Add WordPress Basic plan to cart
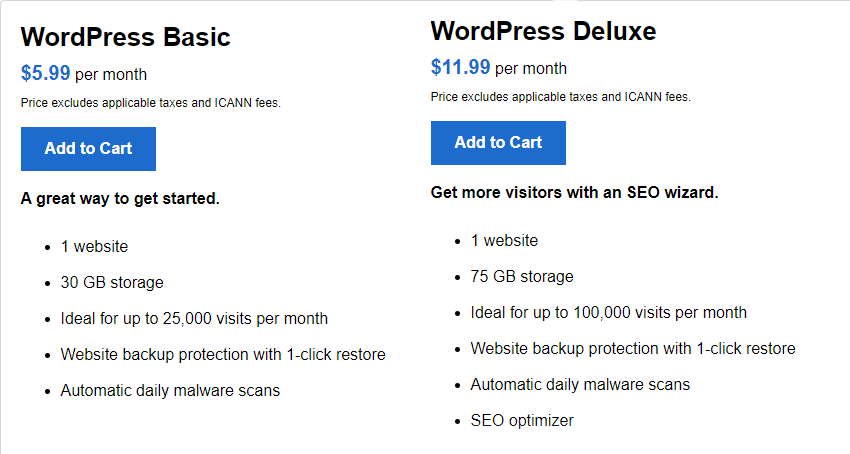The height and width of the screenshot is (454, 850). coord(88,149)
